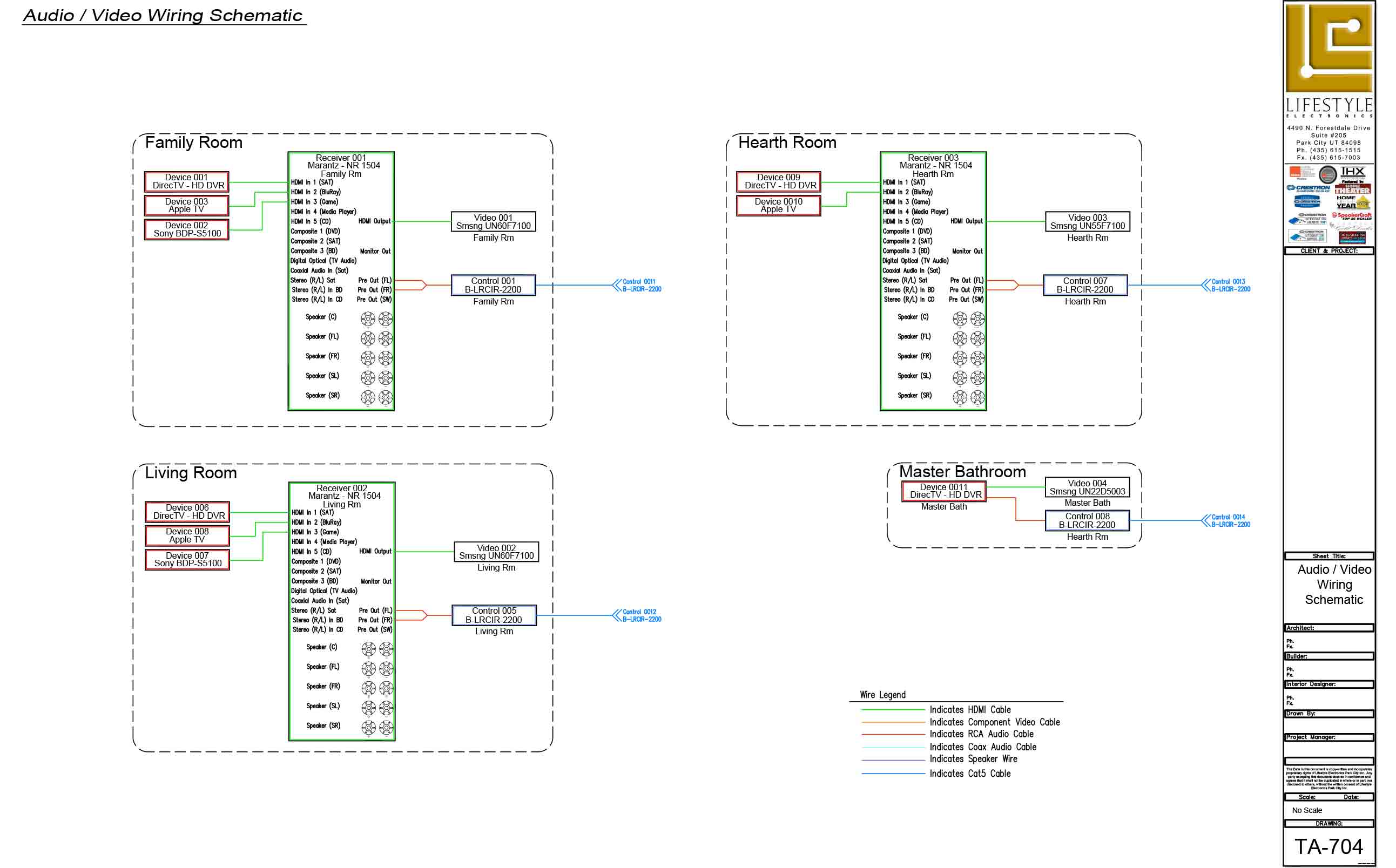
Task: Click the Architect field in title block
Action: 1329,628
